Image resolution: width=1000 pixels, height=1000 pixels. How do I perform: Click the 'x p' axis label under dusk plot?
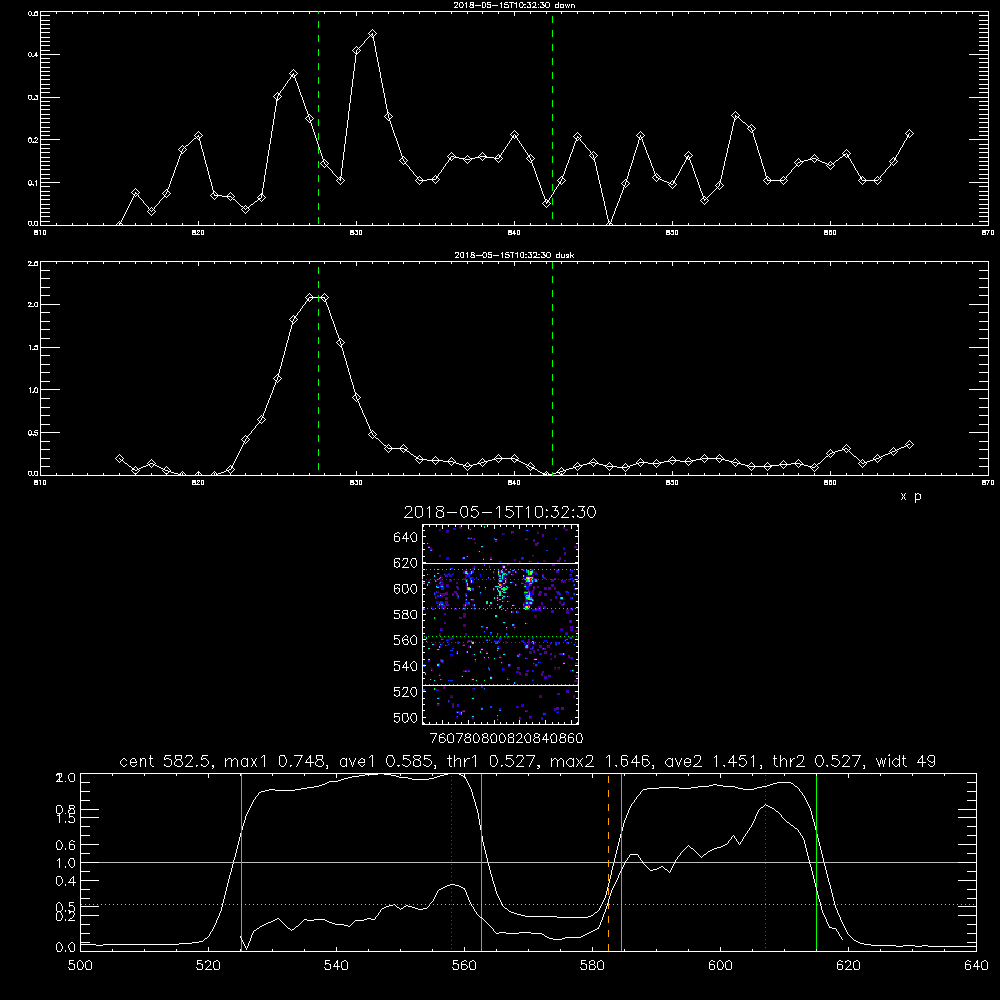[x=911, y=496]
